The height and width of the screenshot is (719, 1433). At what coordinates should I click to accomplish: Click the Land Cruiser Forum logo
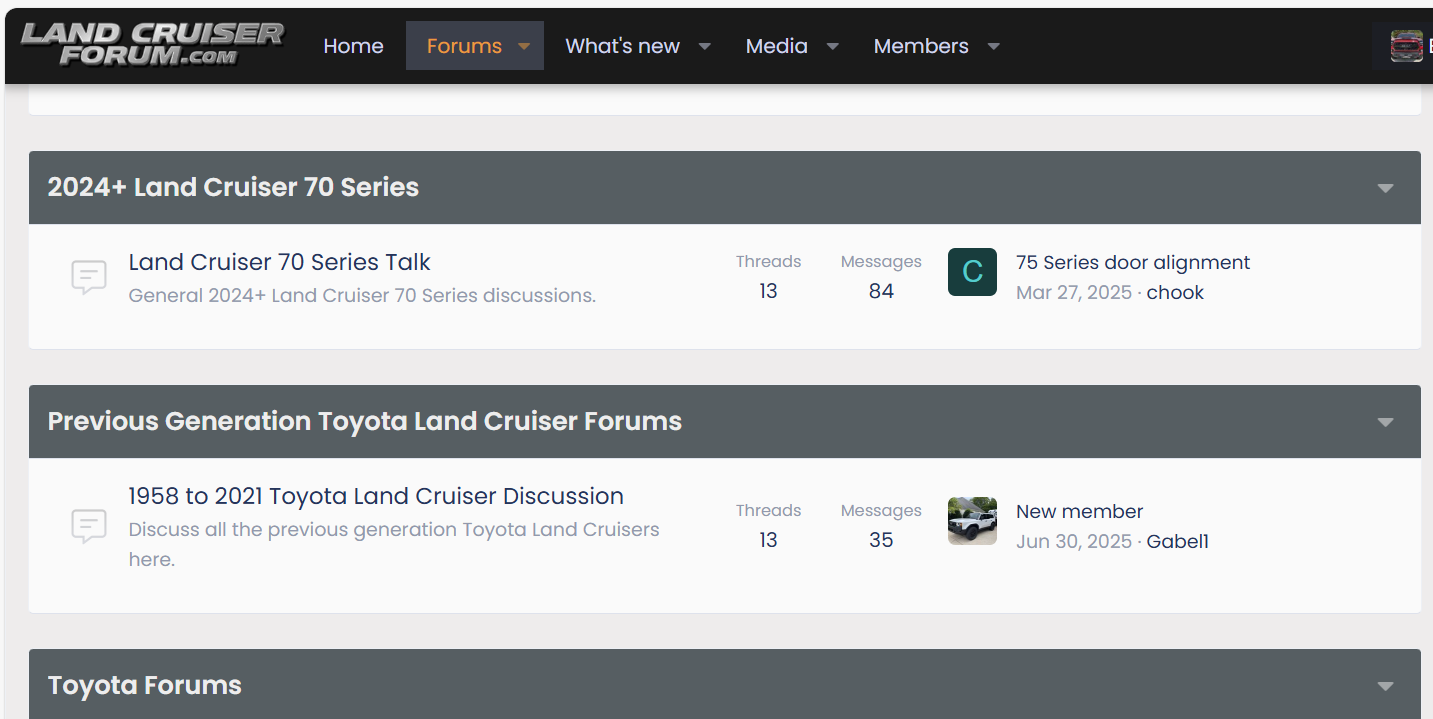[x=152, y=46]
